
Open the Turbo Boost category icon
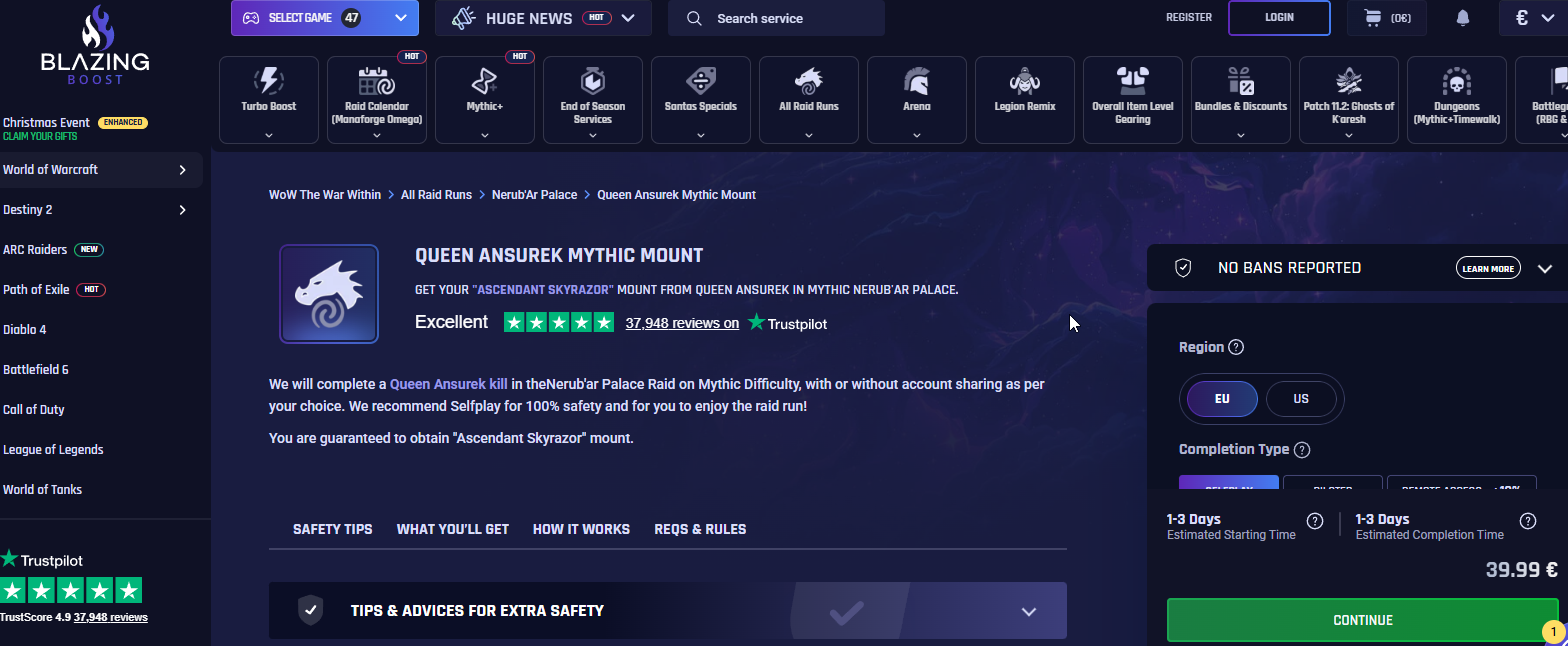tap(269, 80)
